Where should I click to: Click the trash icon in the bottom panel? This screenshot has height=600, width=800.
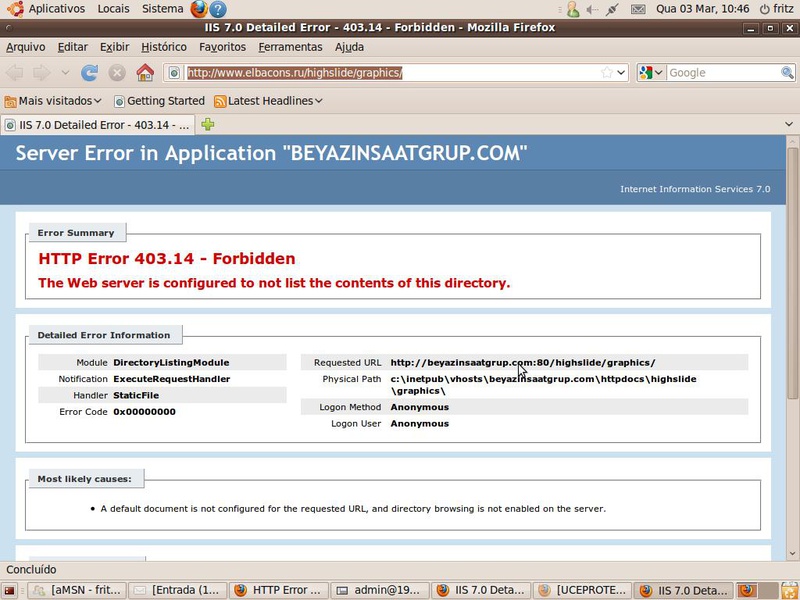coord(791,591)
